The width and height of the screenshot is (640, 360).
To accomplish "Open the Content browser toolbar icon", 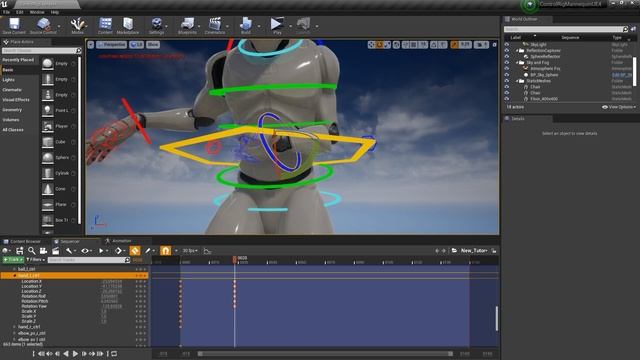I will pos(105,24).
